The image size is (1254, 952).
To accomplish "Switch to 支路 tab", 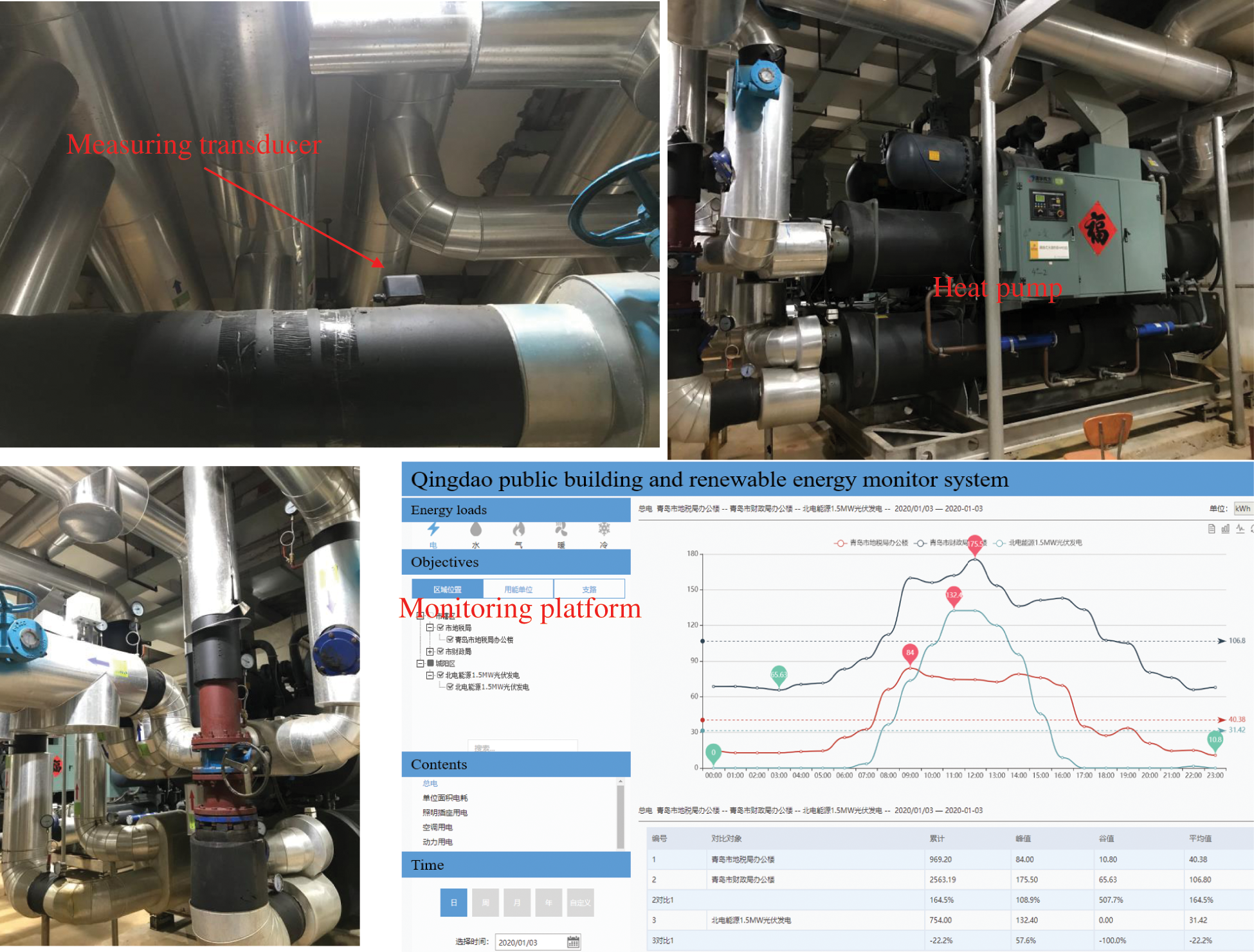I will (588, 589).
